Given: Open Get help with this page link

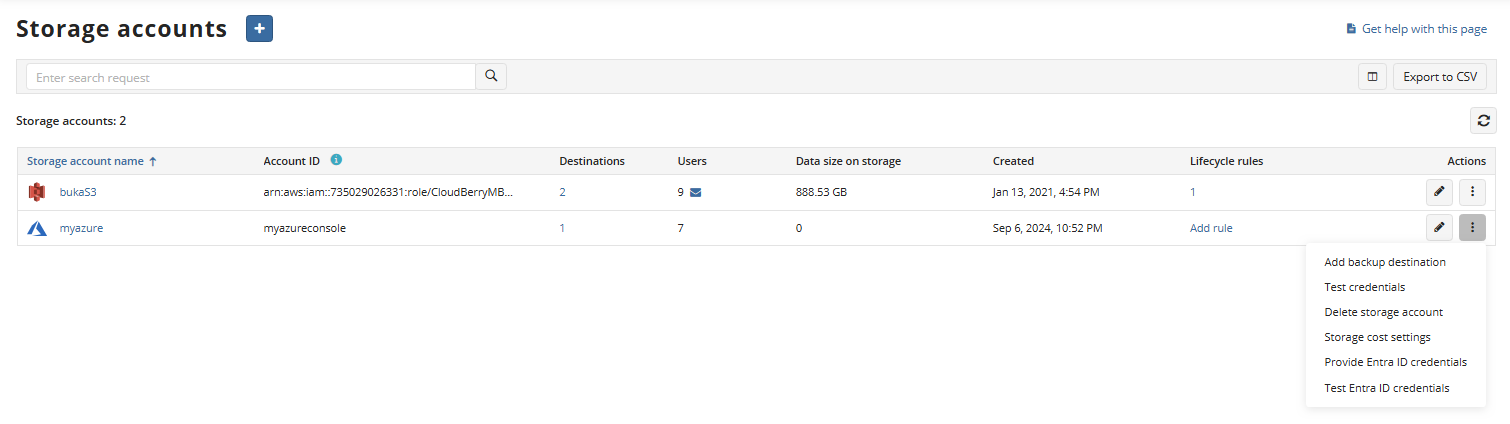Looking at the screenshot, I should point(1423,29).
